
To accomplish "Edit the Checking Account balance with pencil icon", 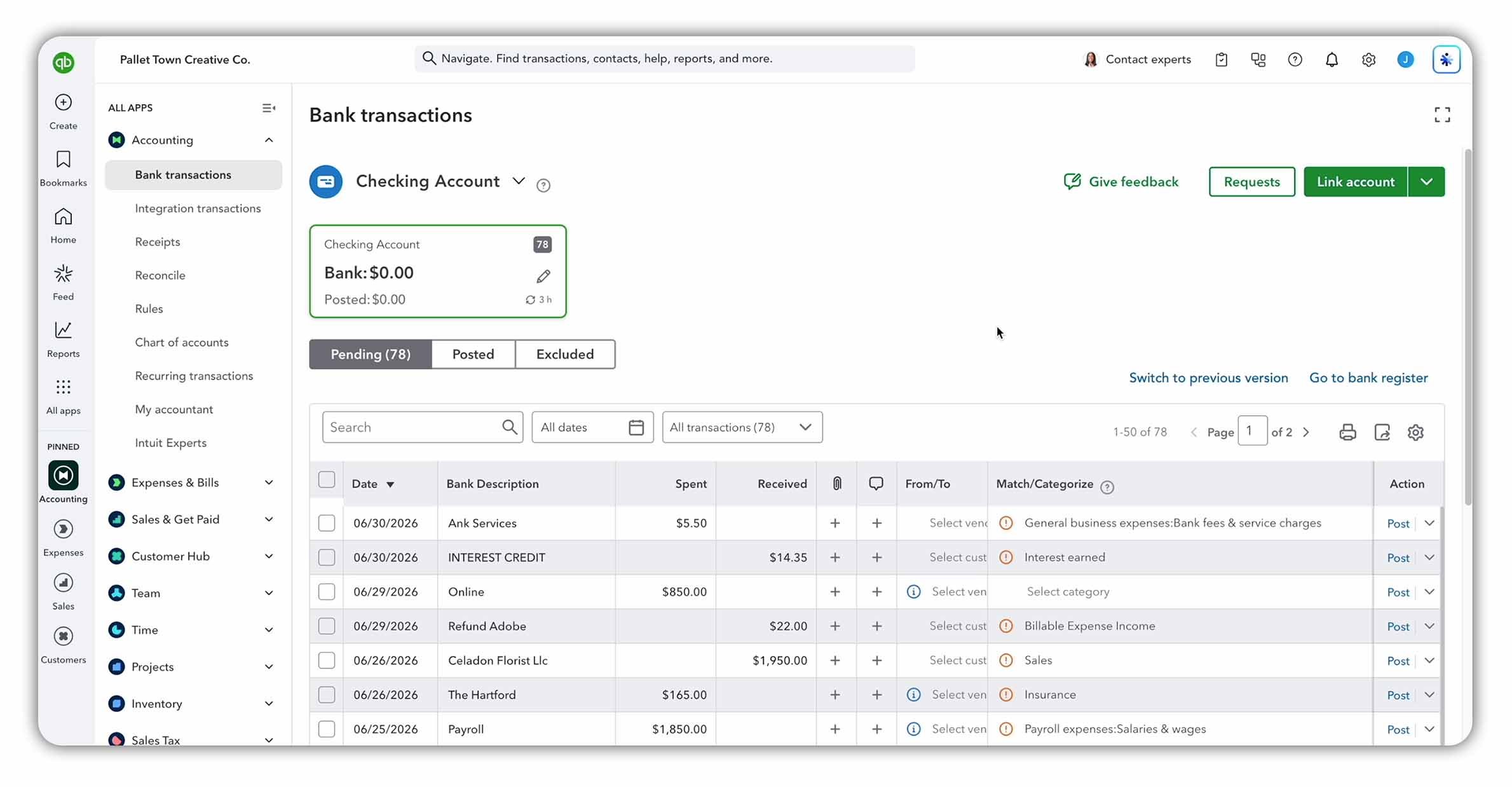I will pyautogui.click(x=543, y=277).
